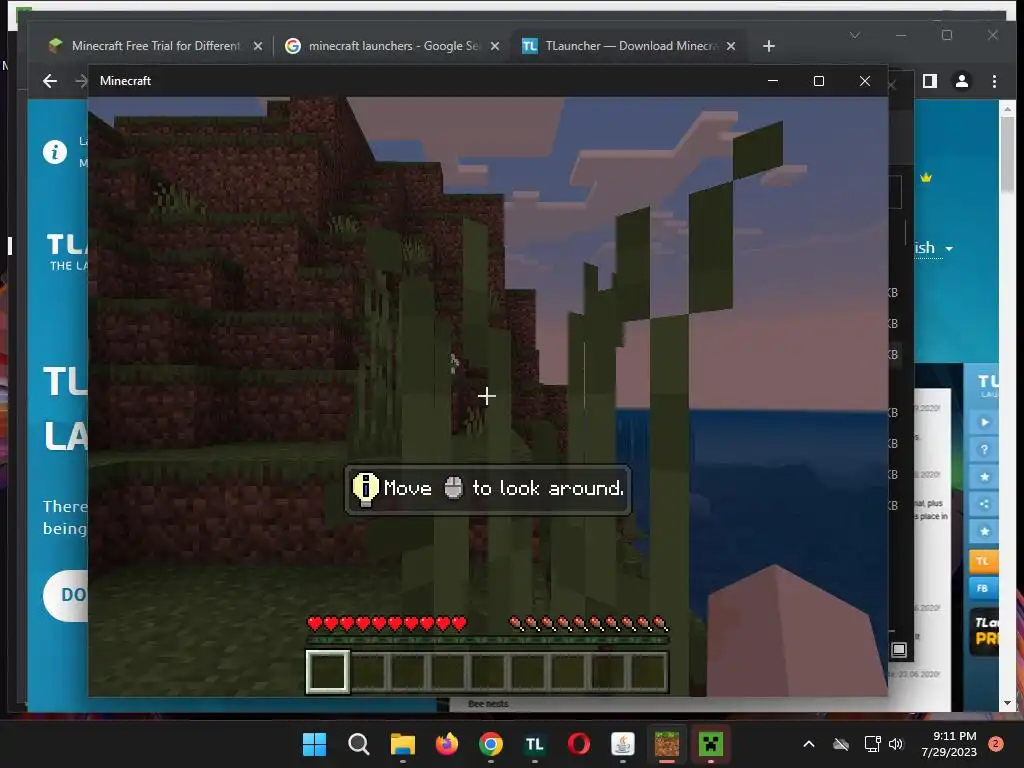Viewport: 1024px width, 768px height.
Task: Click the info icon on TLauncher page
Action: (x=55, y=152)
